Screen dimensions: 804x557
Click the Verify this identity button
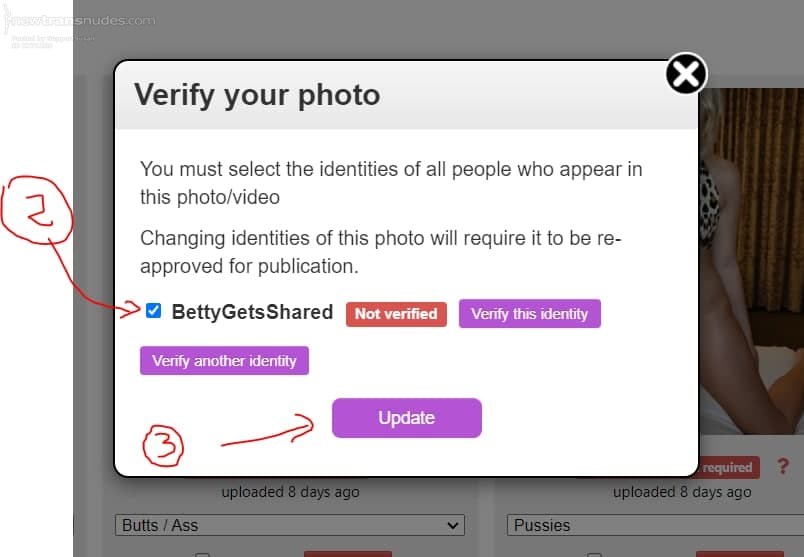point(529,313)
